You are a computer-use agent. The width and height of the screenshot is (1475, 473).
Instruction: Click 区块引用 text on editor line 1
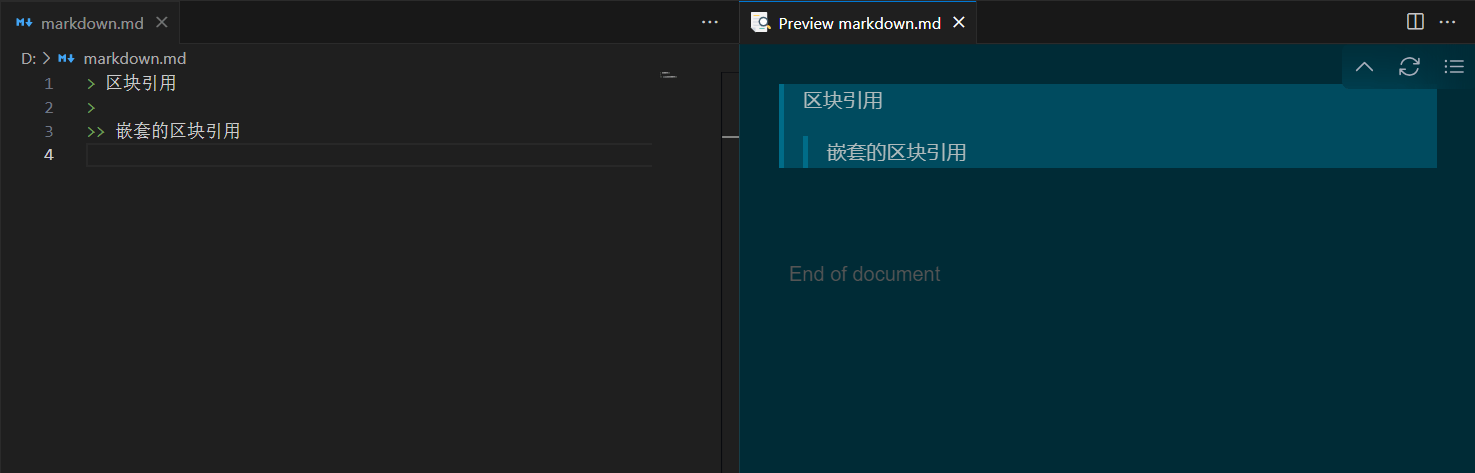pyautogui.click(x=141, y=83)
